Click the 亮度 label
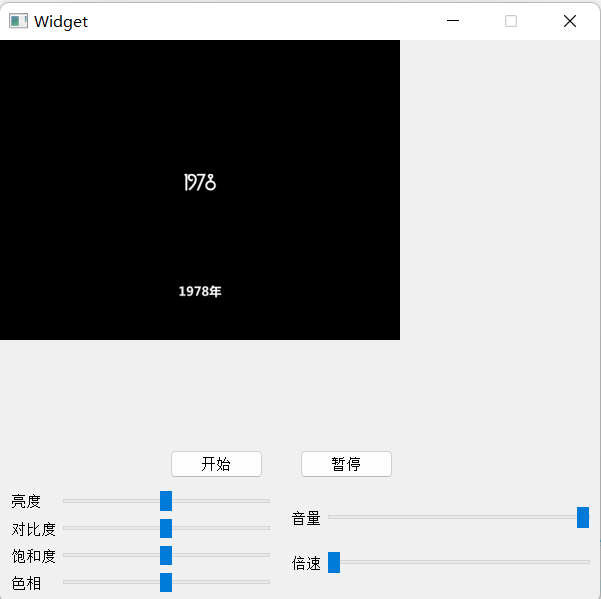601x599 pixels. [x=26, y=501]
